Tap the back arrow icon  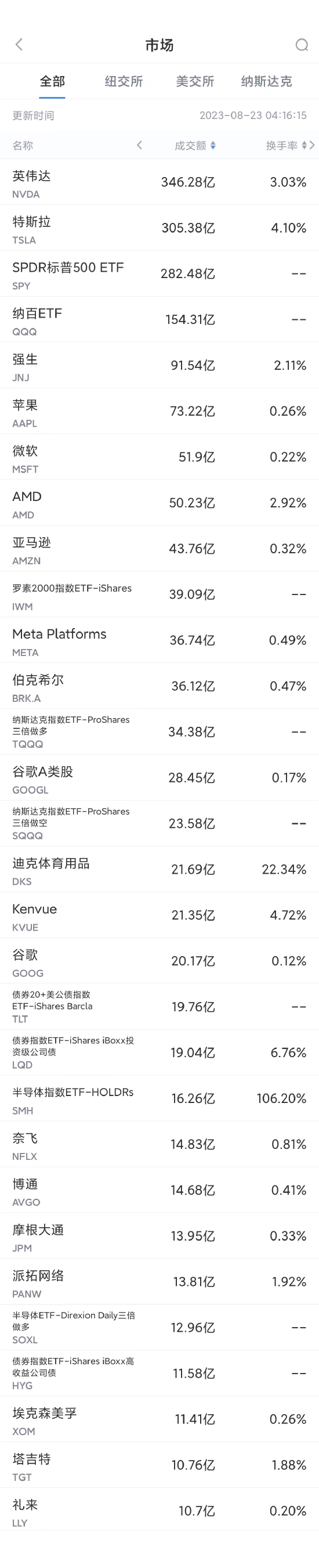click(19, 45)
